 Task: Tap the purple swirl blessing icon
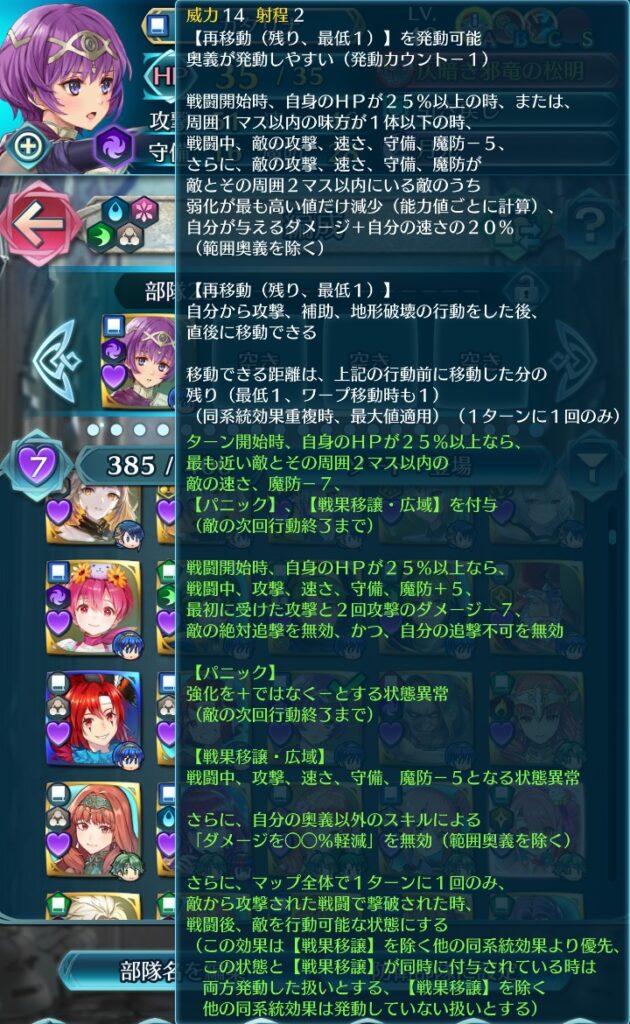112,148
